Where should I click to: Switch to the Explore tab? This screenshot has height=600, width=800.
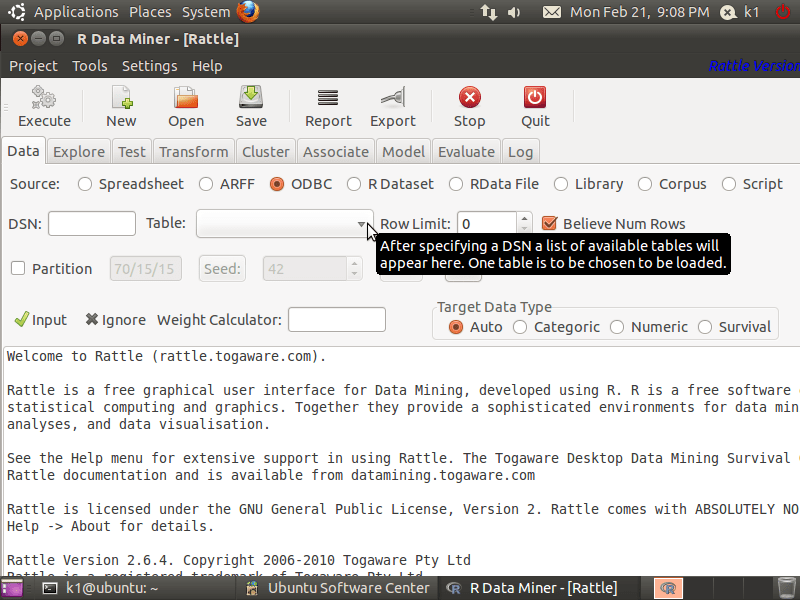point(79,152)
